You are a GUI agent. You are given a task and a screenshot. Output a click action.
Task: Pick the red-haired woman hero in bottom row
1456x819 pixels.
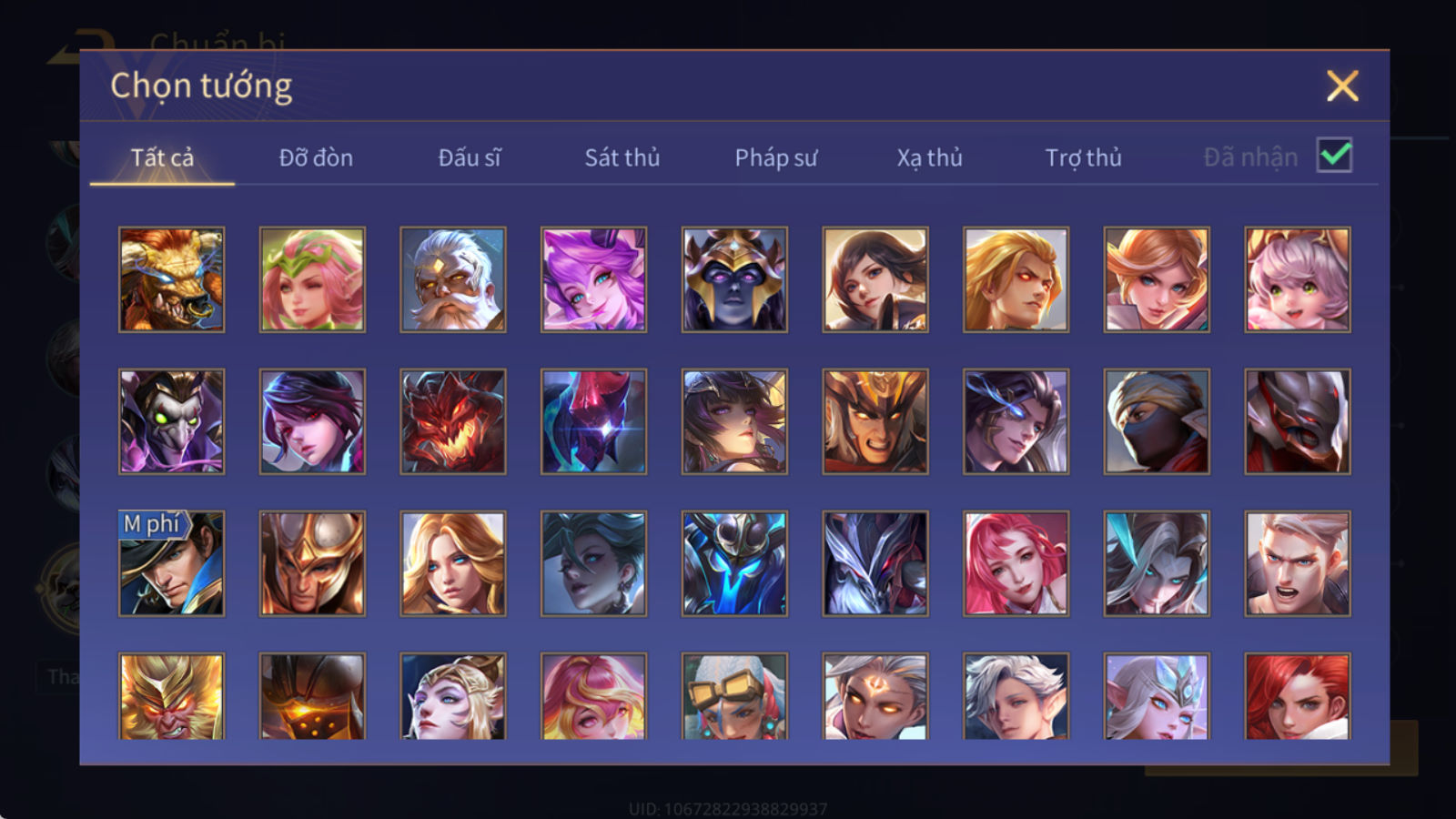point(1298,696)
